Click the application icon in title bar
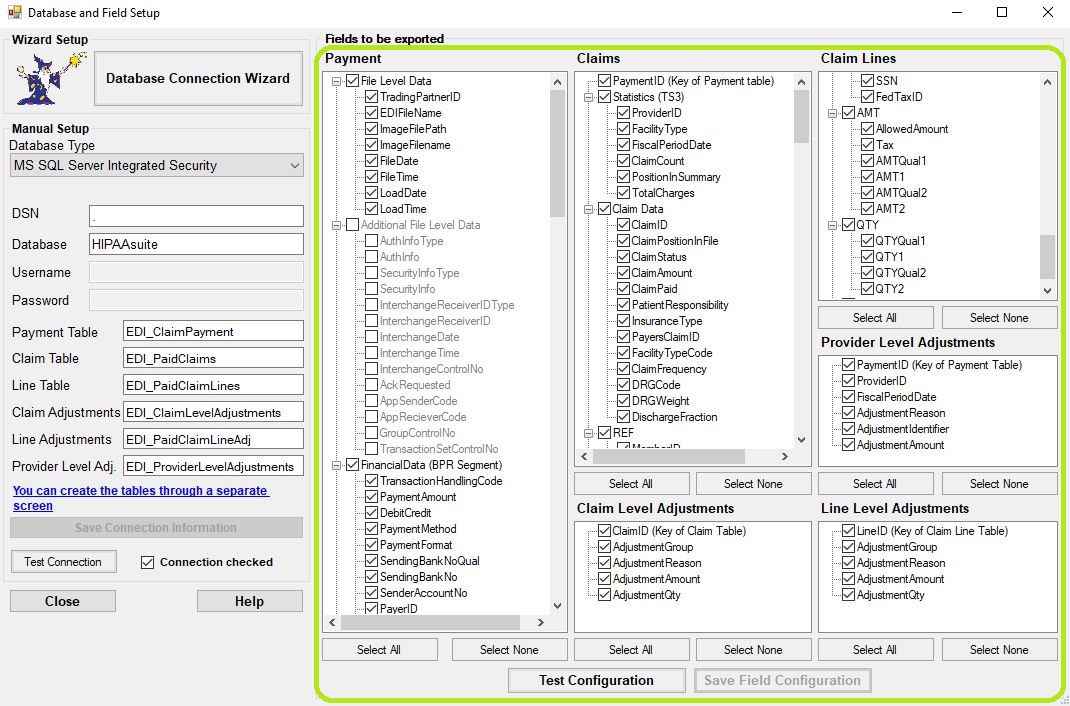The height and width of the screenshot is (706, 1070). click(x=13, y=12)
